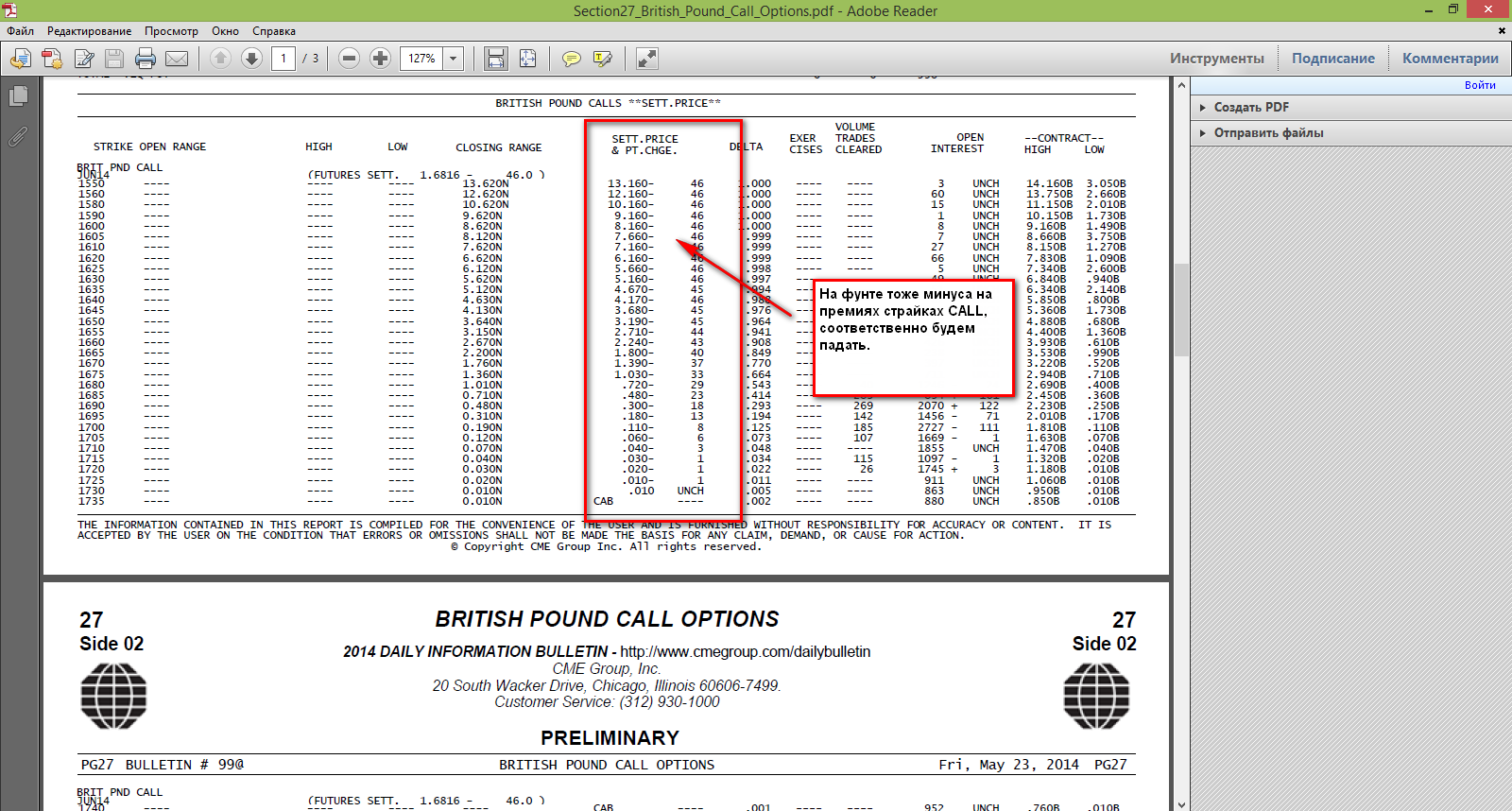Click the Save file diskette icon
This screenshot has height=811, width=1512.
[114, 59]
